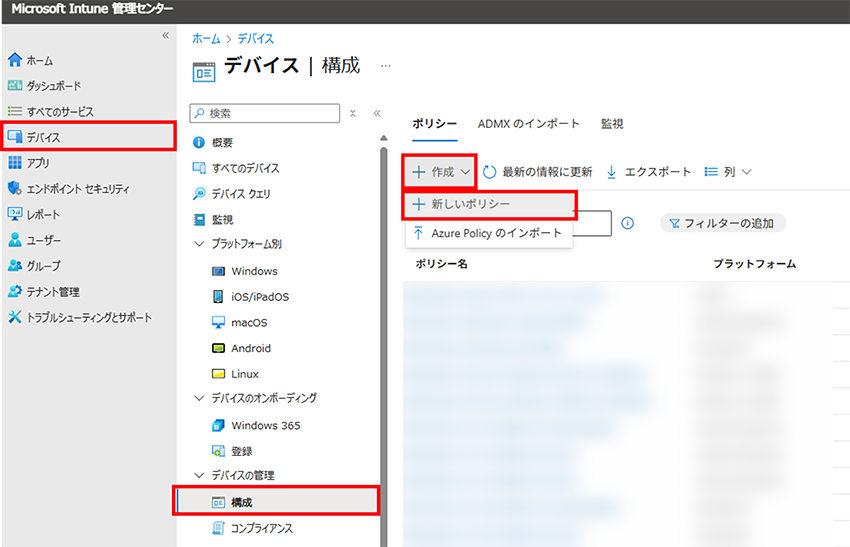Screen dimensions: 850x547
Task: Focus the 検索 box in device menu
Action: [x=265, y=113]
